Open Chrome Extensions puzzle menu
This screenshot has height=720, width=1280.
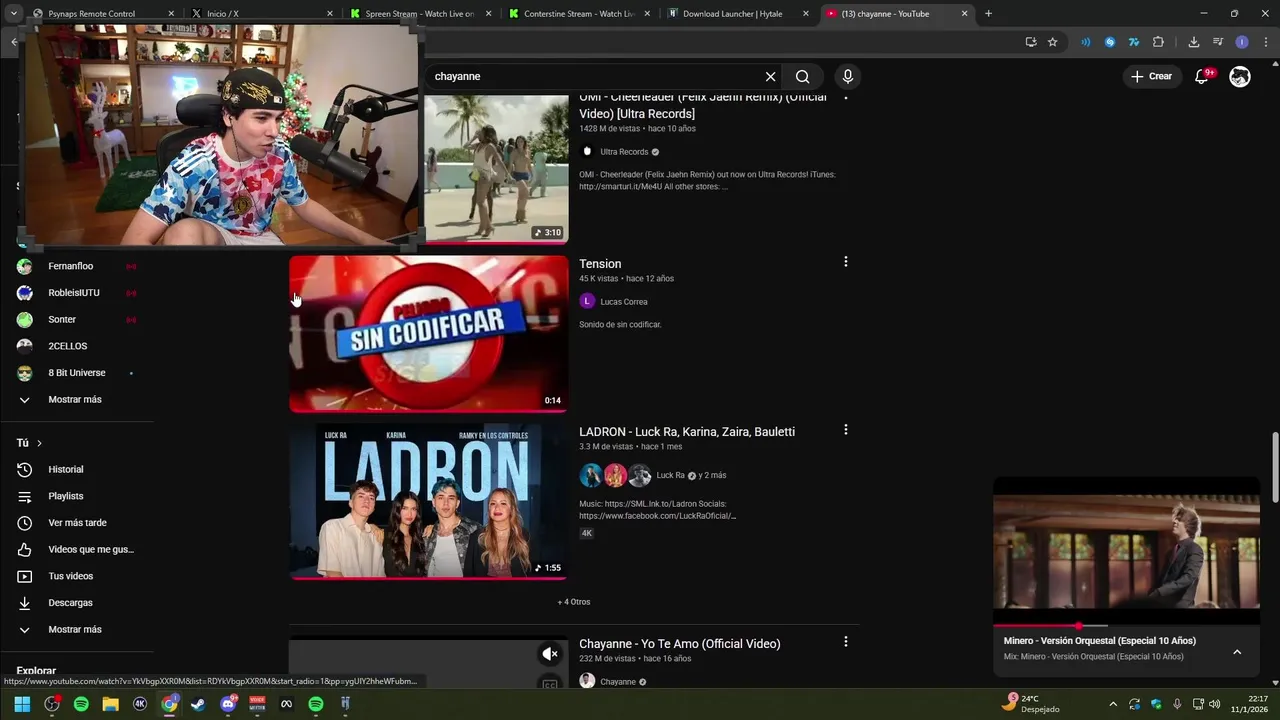pos(1158,42)
